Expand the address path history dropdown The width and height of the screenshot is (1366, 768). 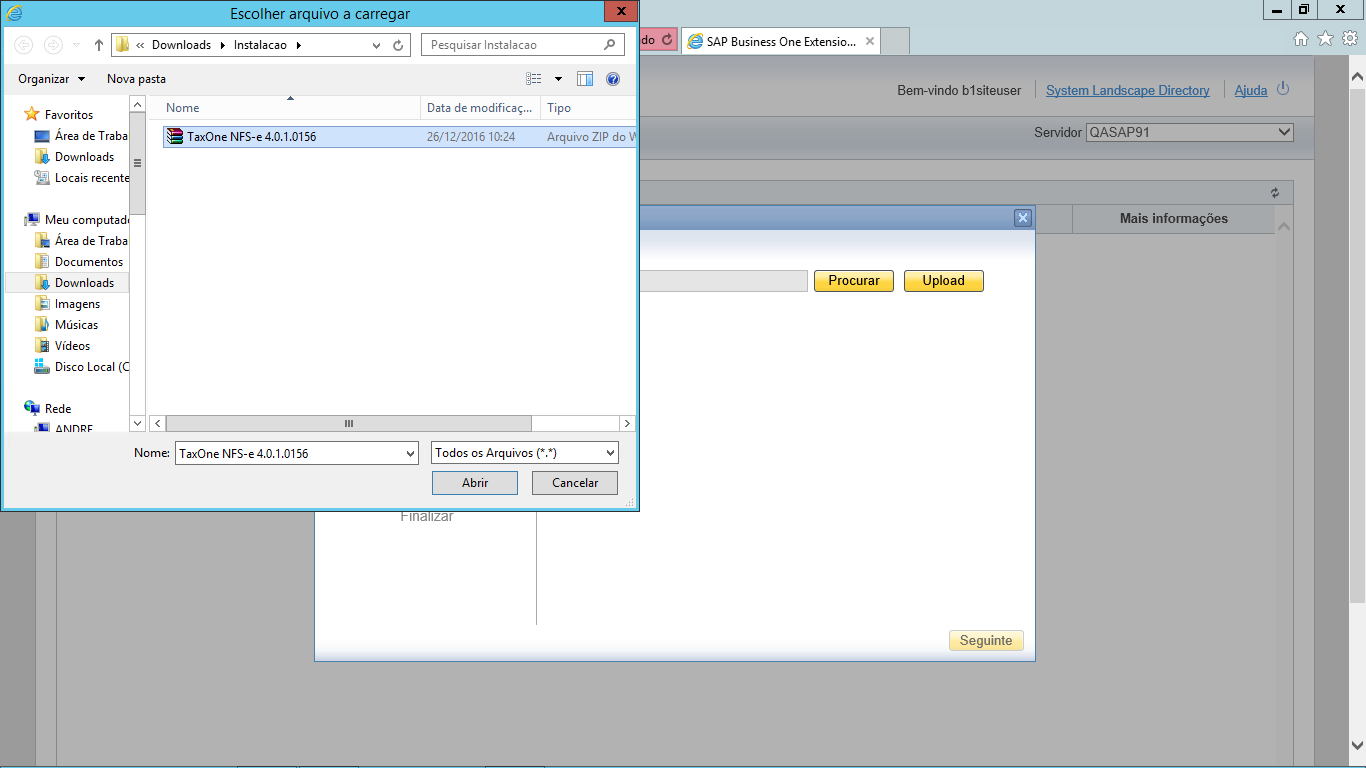coord(376,45)
